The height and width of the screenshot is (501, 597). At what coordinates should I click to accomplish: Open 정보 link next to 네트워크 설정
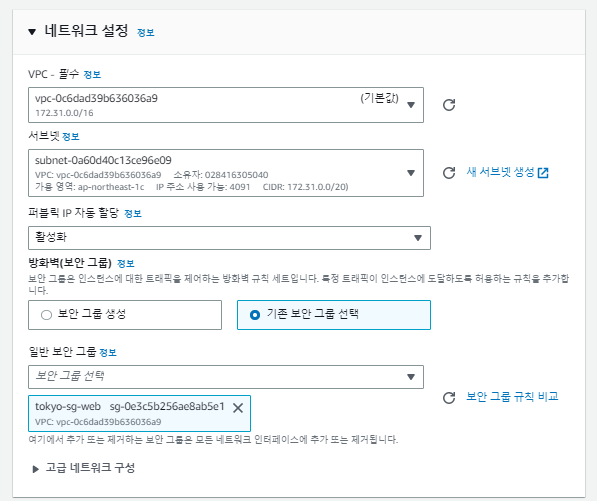[x=145, y=33]
